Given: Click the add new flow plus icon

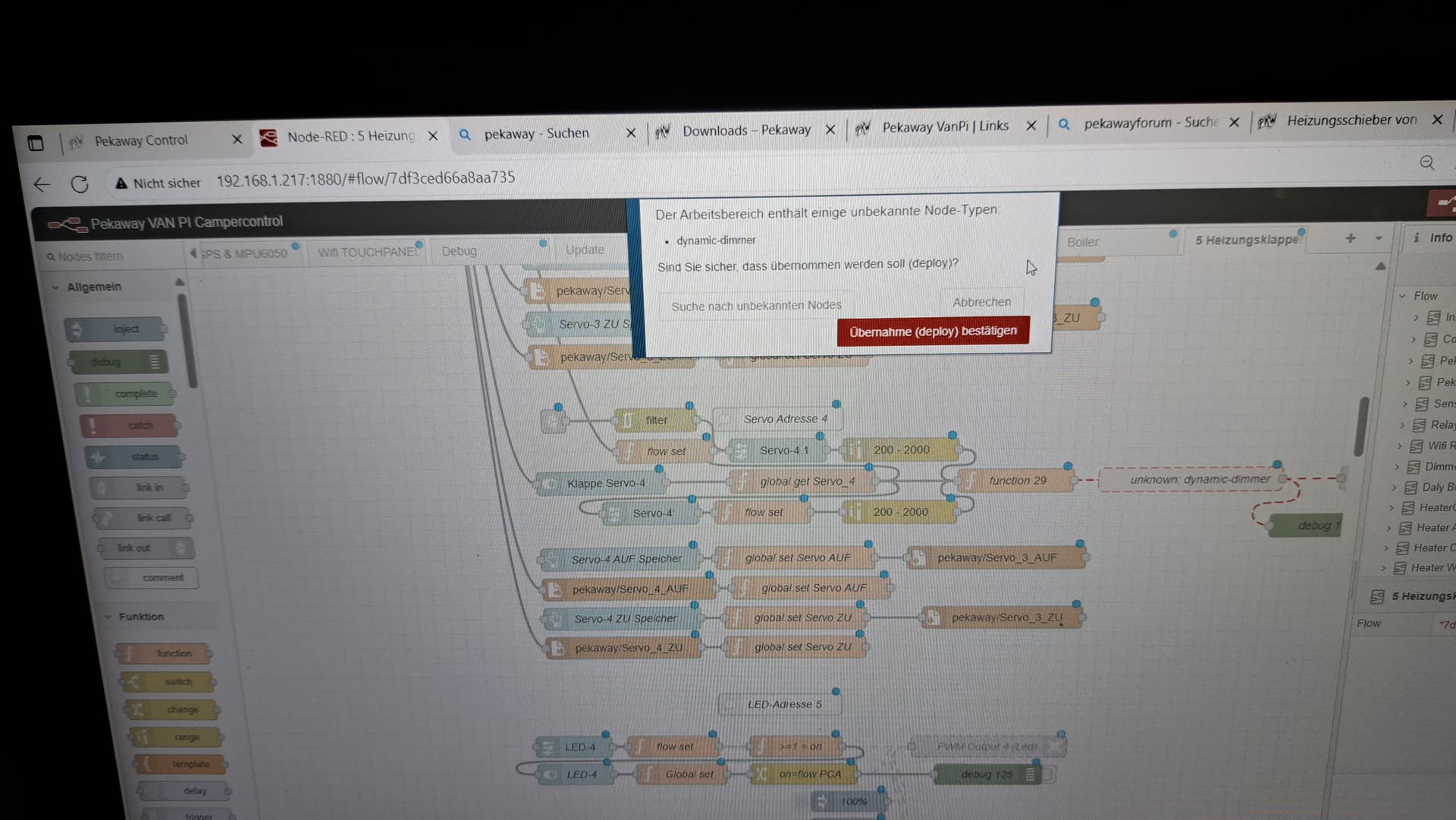Looking at the screenshot, I should tap(1350, 238).
